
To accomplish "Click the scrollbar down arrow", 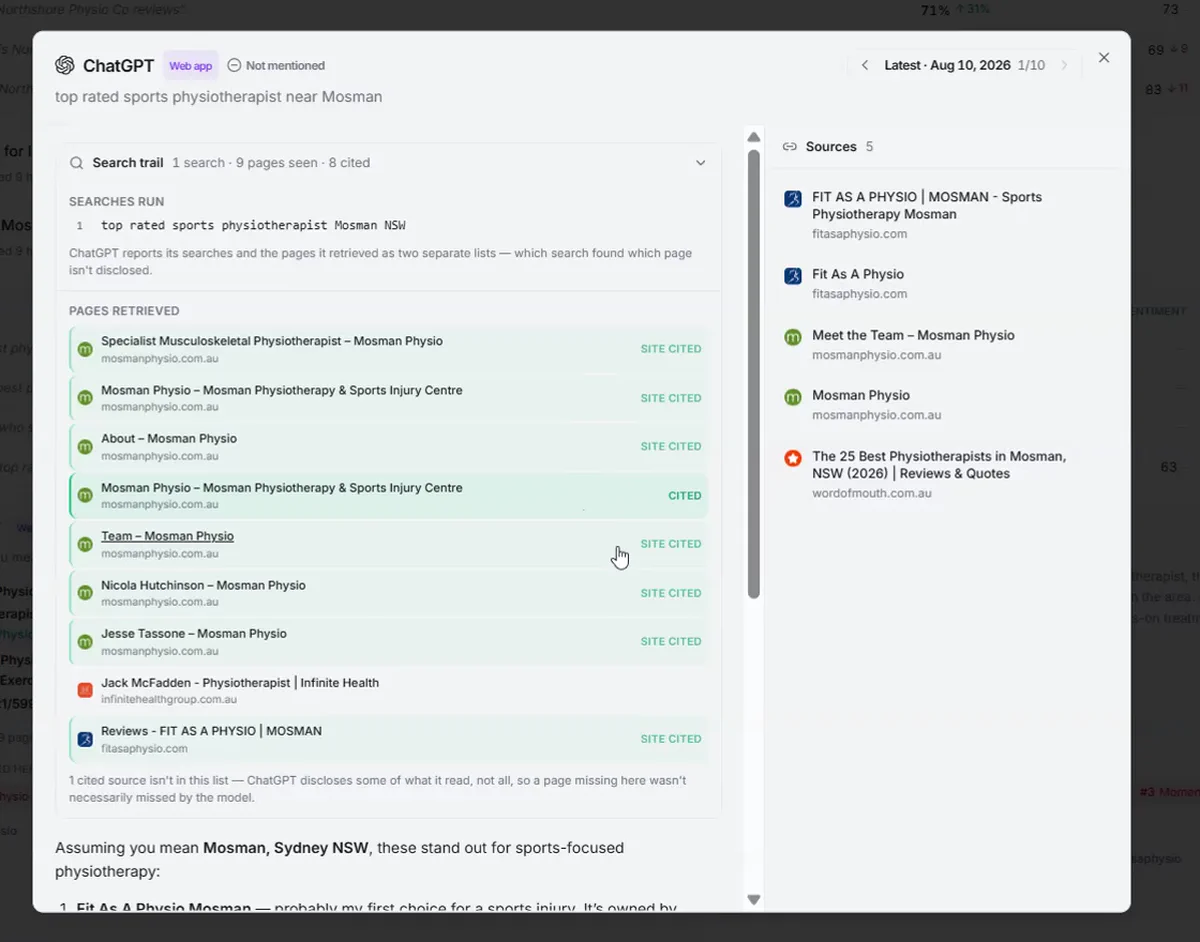I will 754,900.
